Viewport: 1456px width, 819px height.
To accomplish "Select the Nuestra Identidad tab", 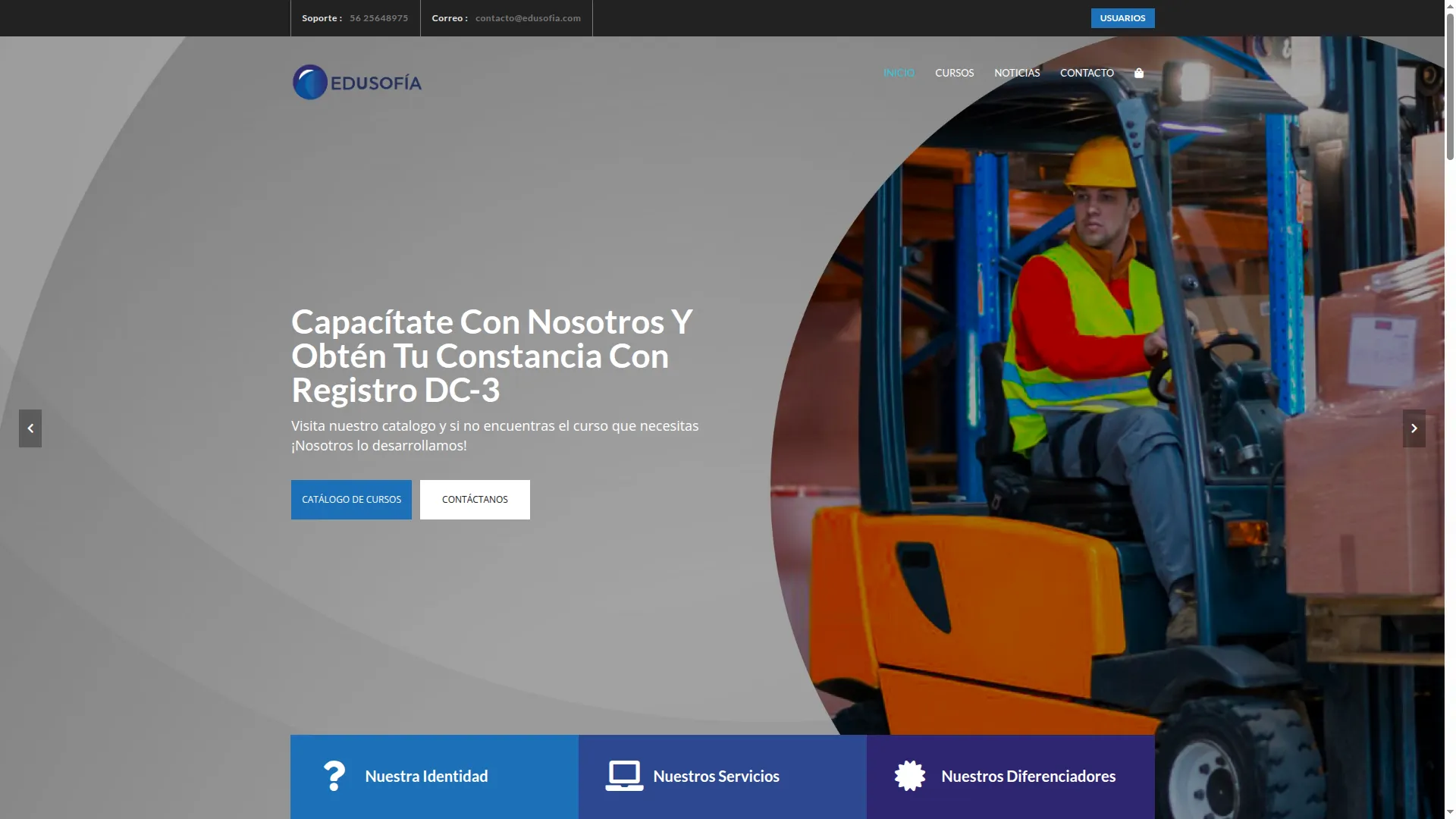I will (x=435, y=777).
